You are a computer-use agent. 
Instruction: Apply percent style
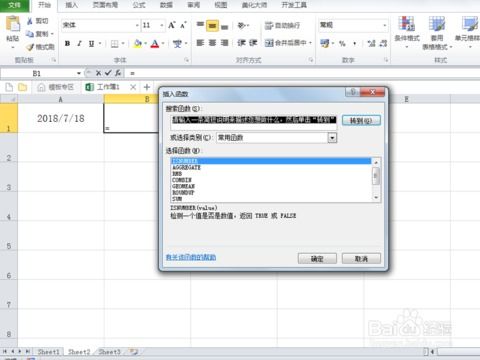click(x=342, y=43)
